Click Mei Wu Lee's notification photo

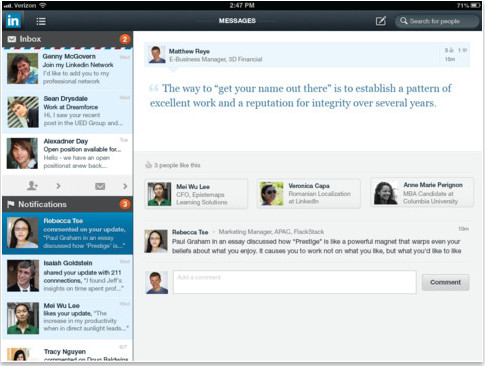click(x=23, y=318)
